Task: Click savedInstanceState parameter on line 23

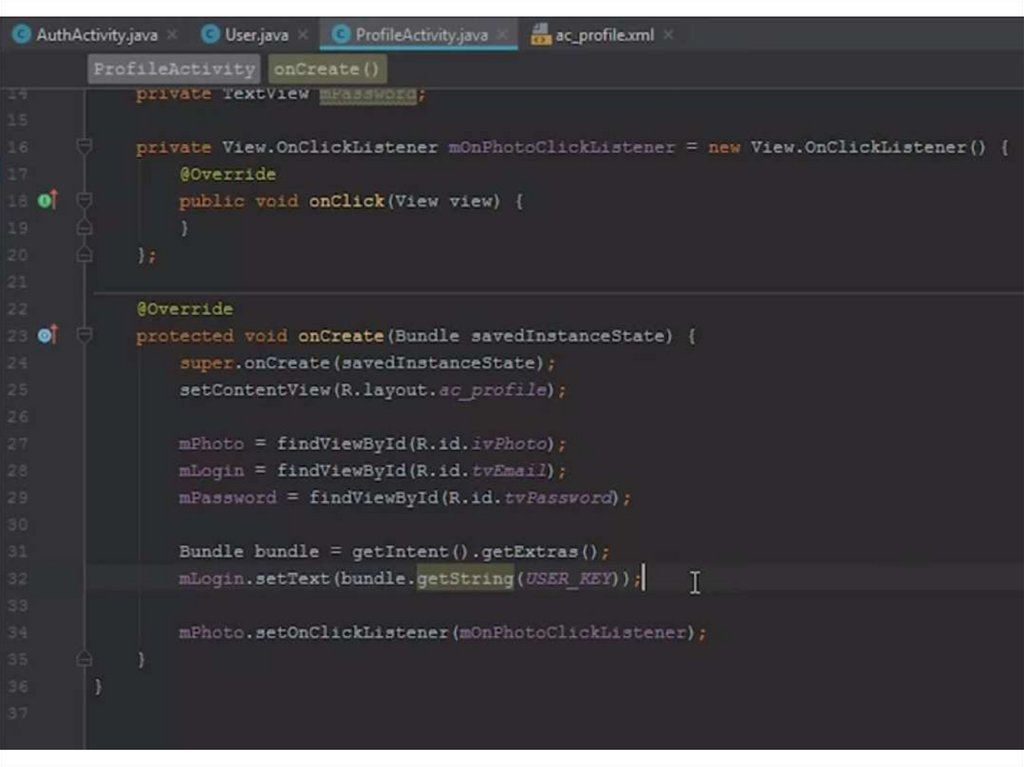Action: pos(568,336)
